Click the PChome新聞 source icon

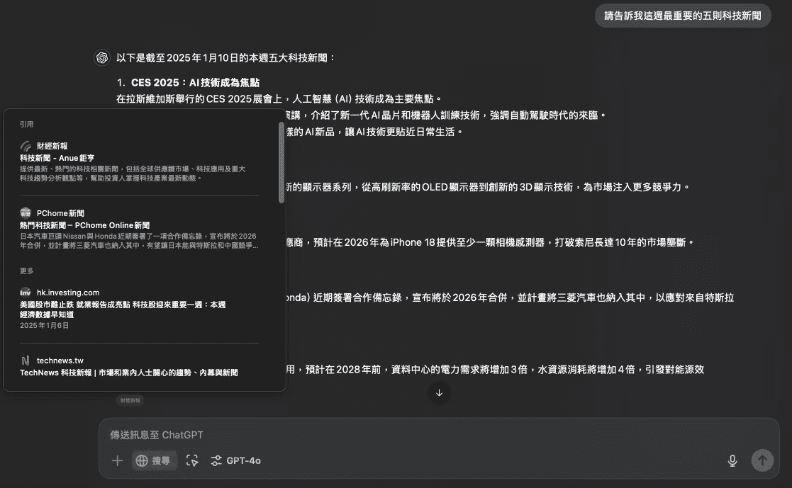[x=25, y=213]
